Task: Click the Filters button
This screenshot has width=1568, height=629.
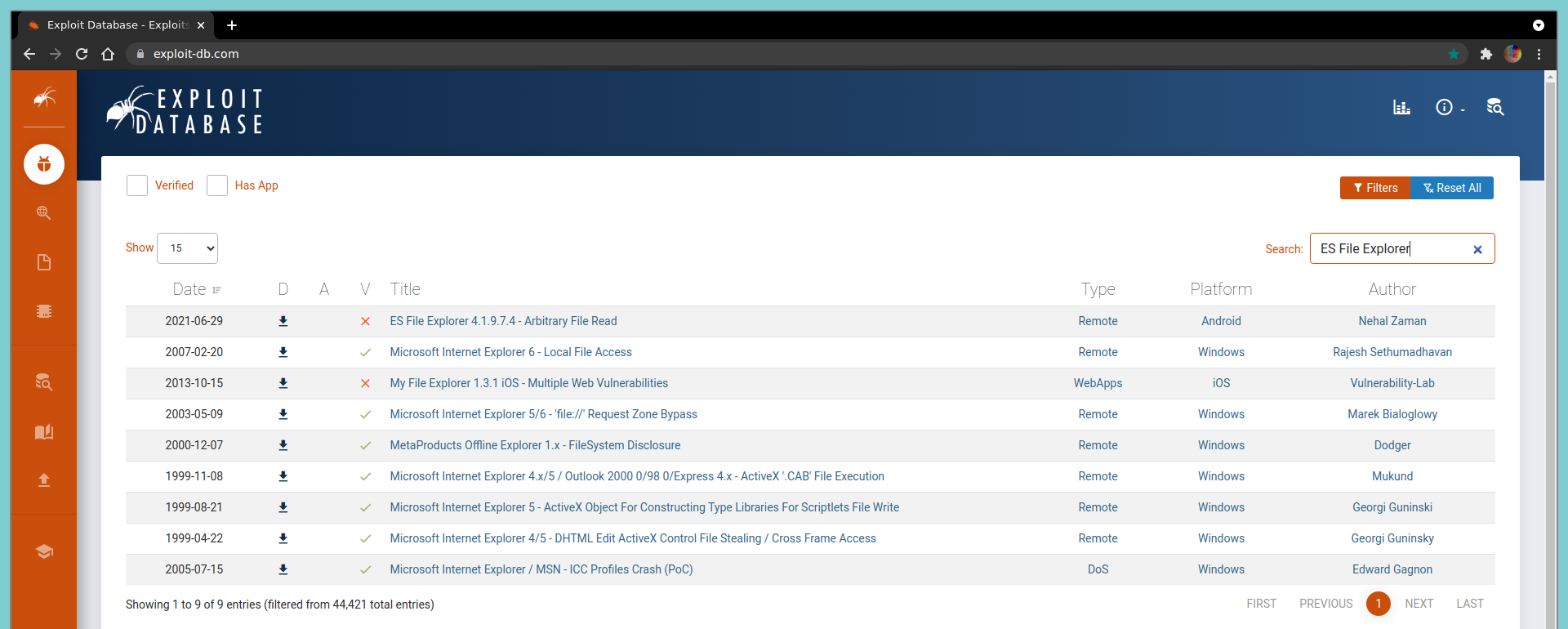Action: click(x=1376, y=188)
